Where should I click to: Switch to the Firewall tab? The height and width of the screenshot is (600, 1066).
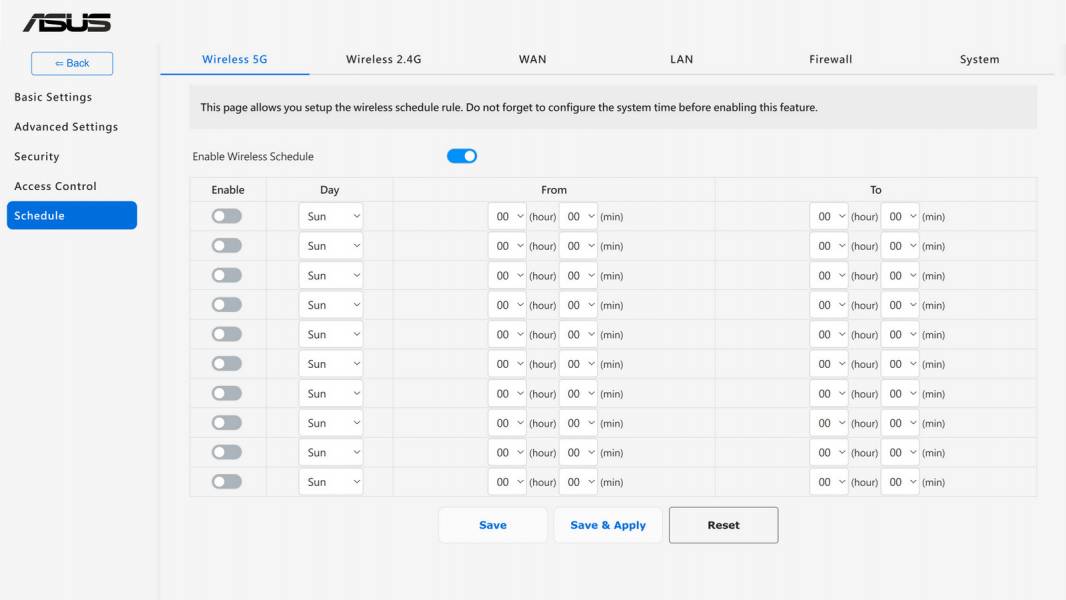pyautogui.click(x=830, y=59)
